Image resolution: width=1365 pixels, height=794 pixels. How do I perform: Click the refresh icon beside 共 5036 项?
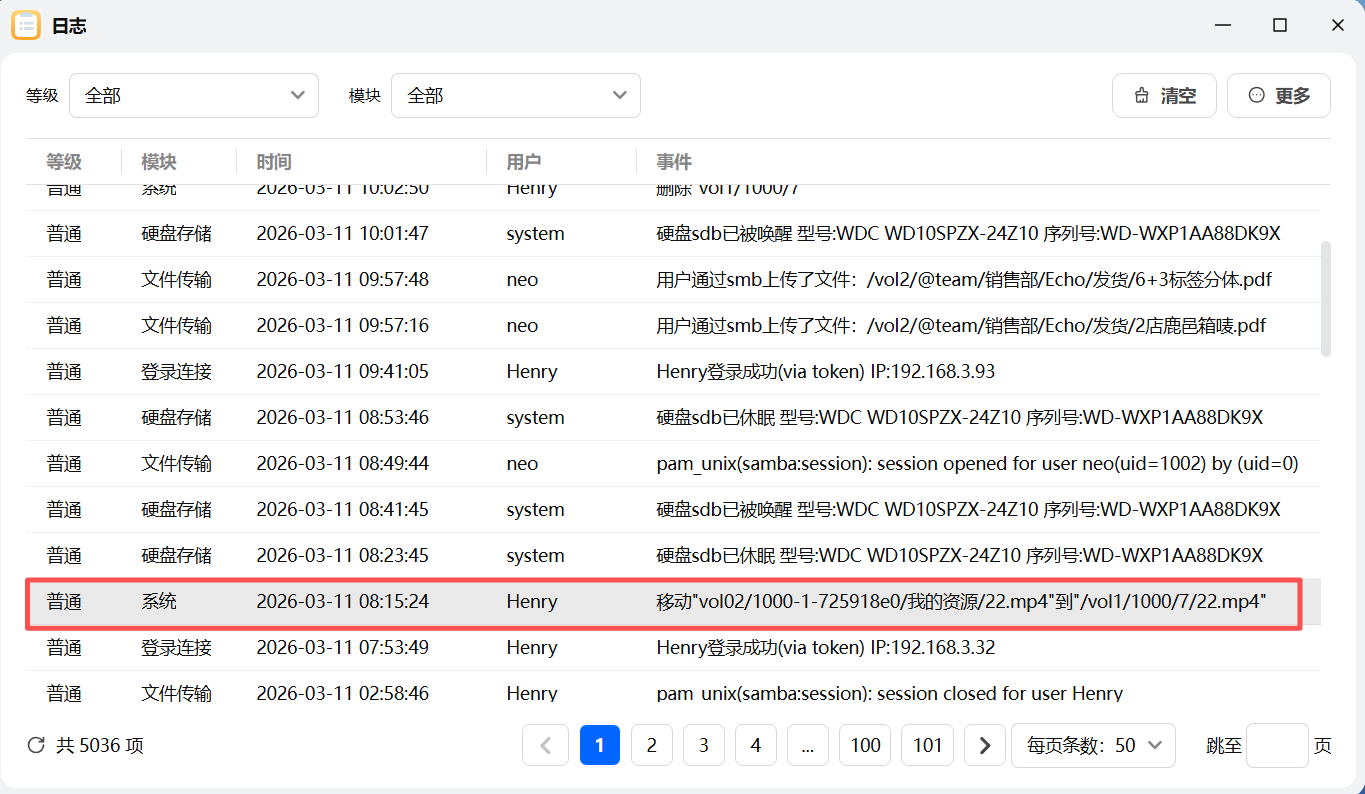point(36,745)
